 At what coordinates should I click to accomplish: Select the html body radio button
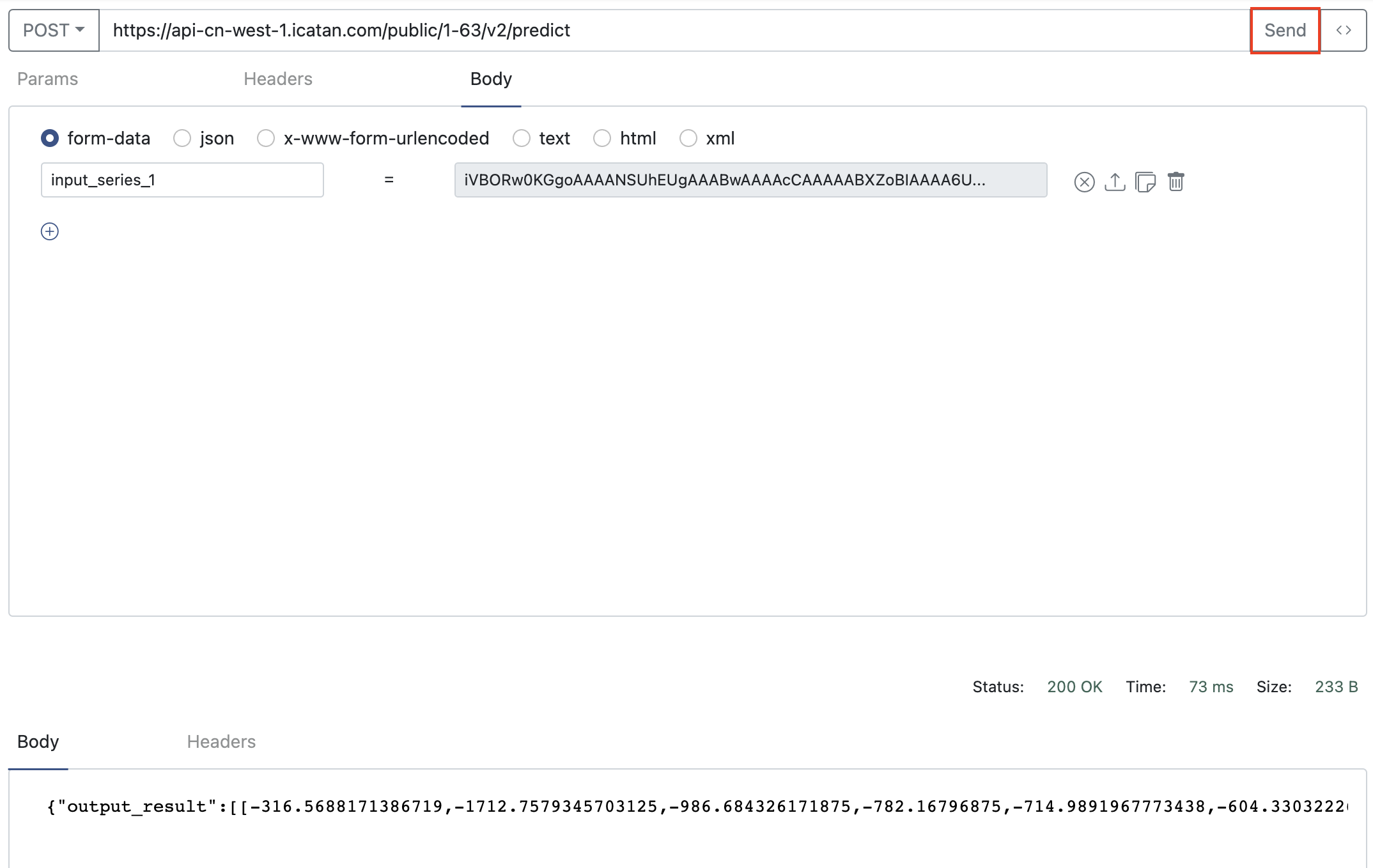coord(602,138)
